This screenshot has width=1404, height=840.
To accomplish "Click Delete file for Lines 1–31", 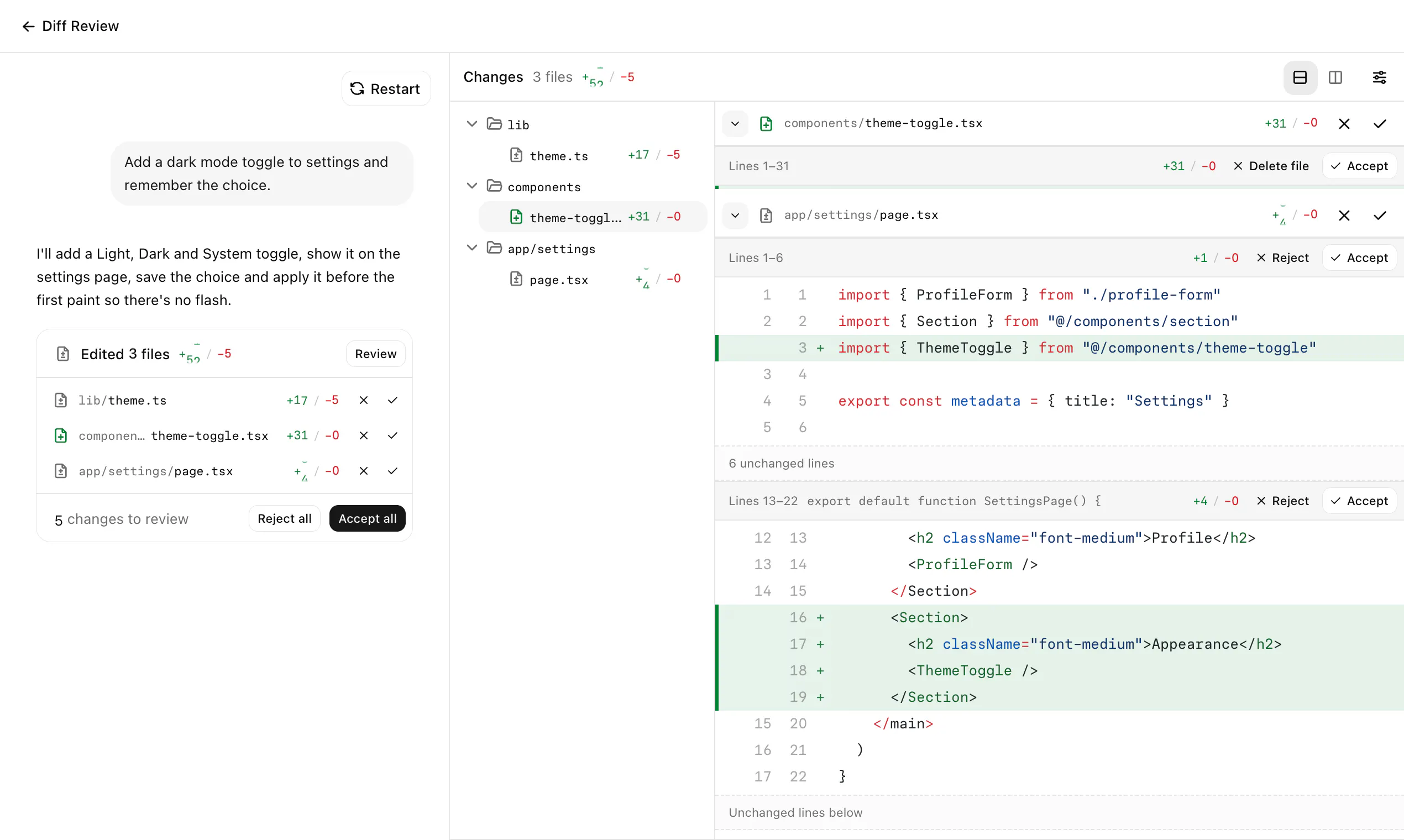I will 1270,166.
